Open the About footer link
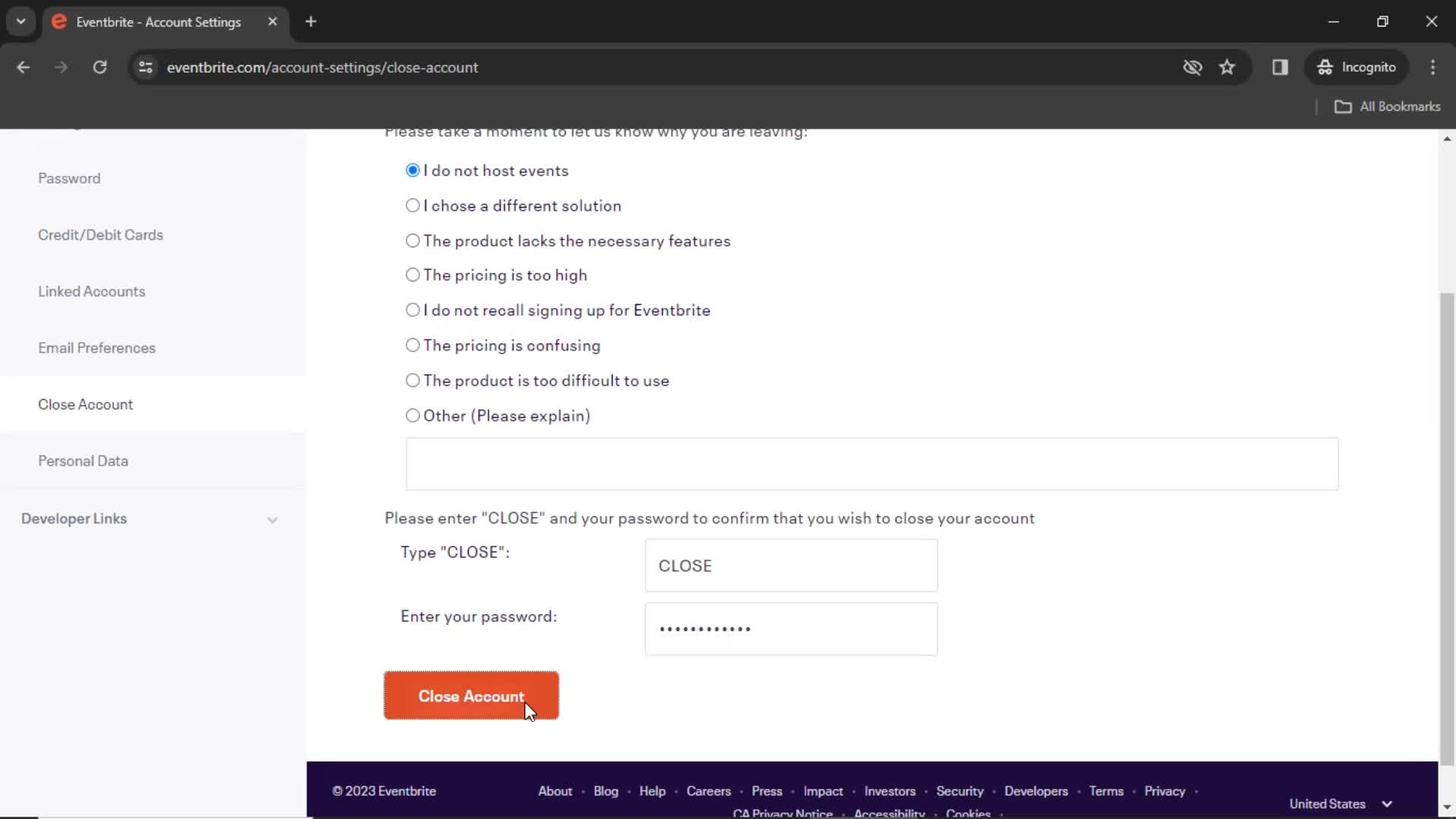This screenshot has width=1456, height=819. [555, 791]
